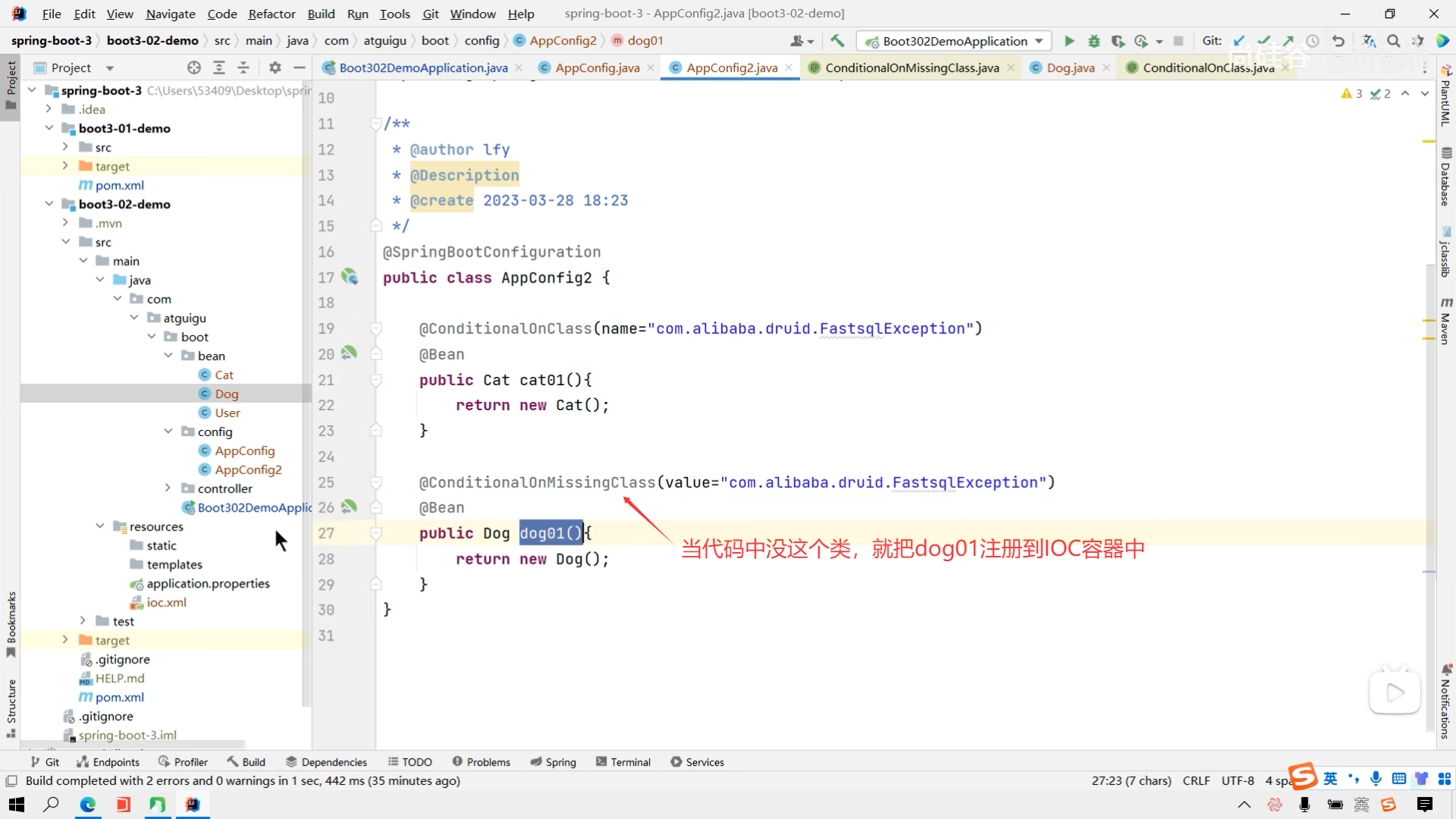Screen dimensions: 1456x819
Task: Click the Git update project arrow
Action: coord(1239,41)
